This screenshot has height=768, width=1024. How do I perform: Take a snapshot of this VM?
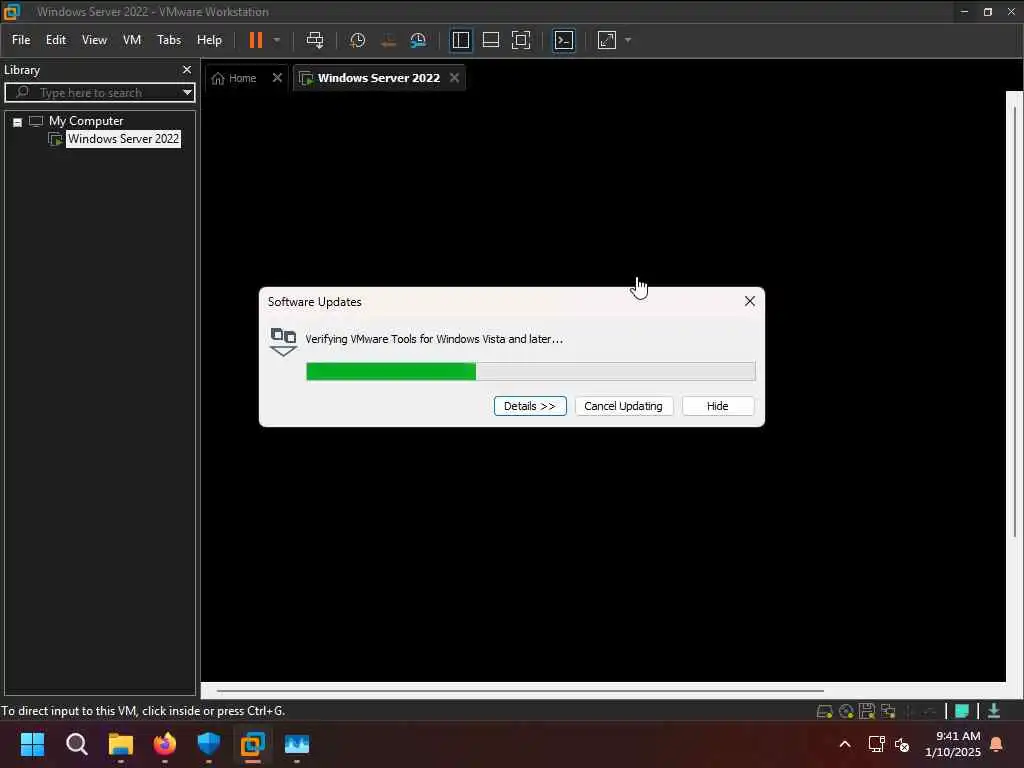pyautogui.click(x=357, y=40)
